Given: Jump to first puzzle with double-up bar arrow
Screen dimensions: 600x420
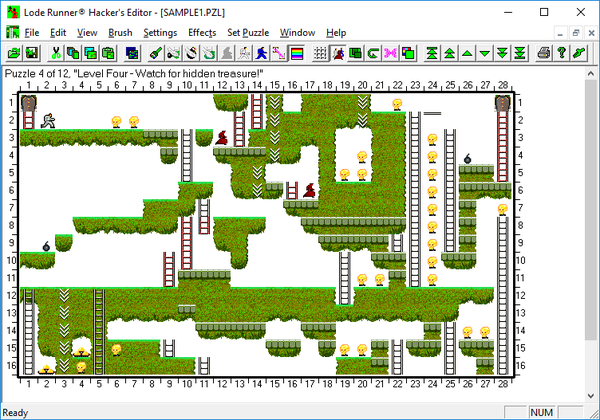Looking at the screenshot, I should coord(431,53).
